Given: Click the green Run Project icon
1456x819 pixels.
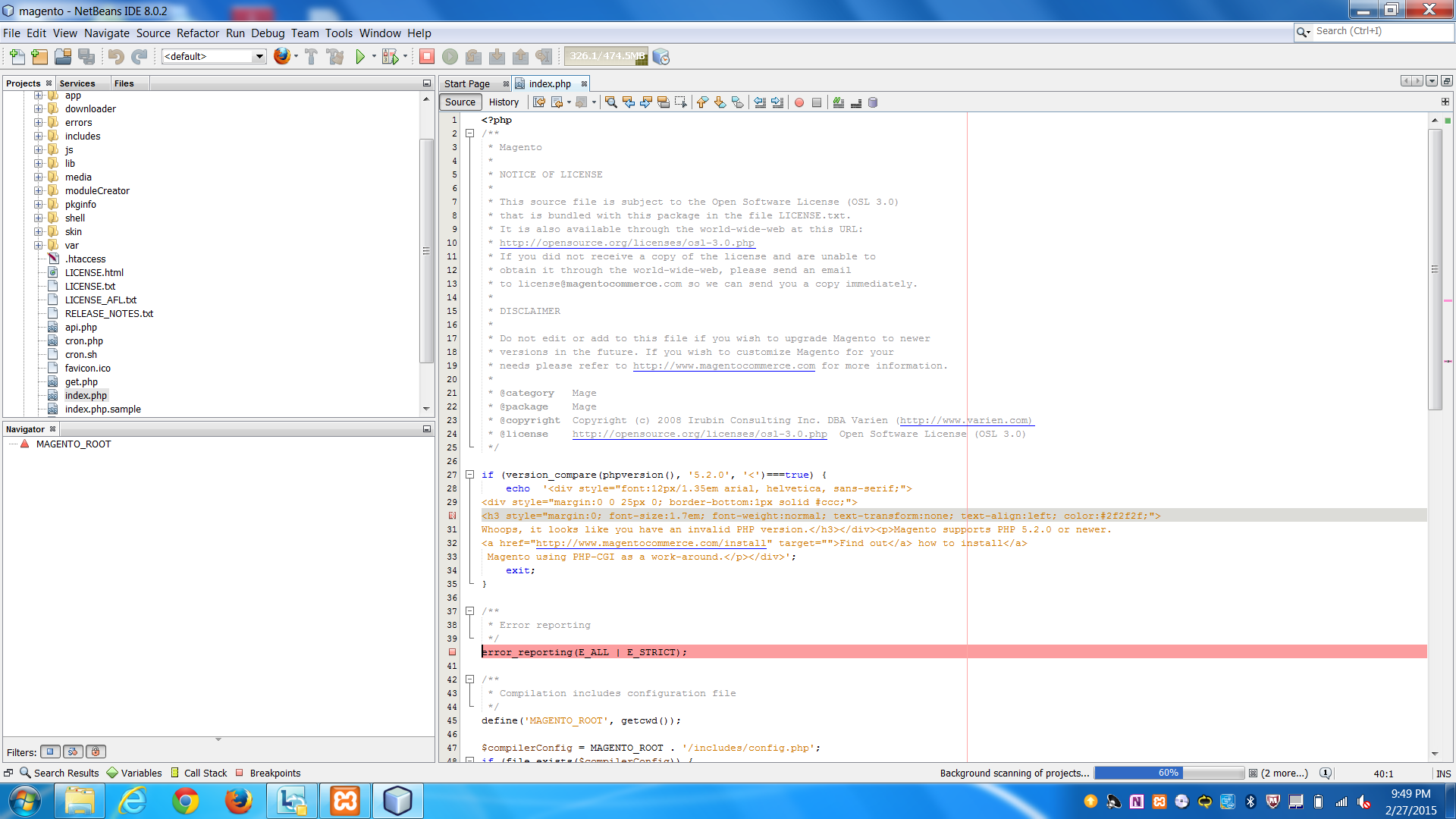Looking at the screenshot, I should (360, 57).
